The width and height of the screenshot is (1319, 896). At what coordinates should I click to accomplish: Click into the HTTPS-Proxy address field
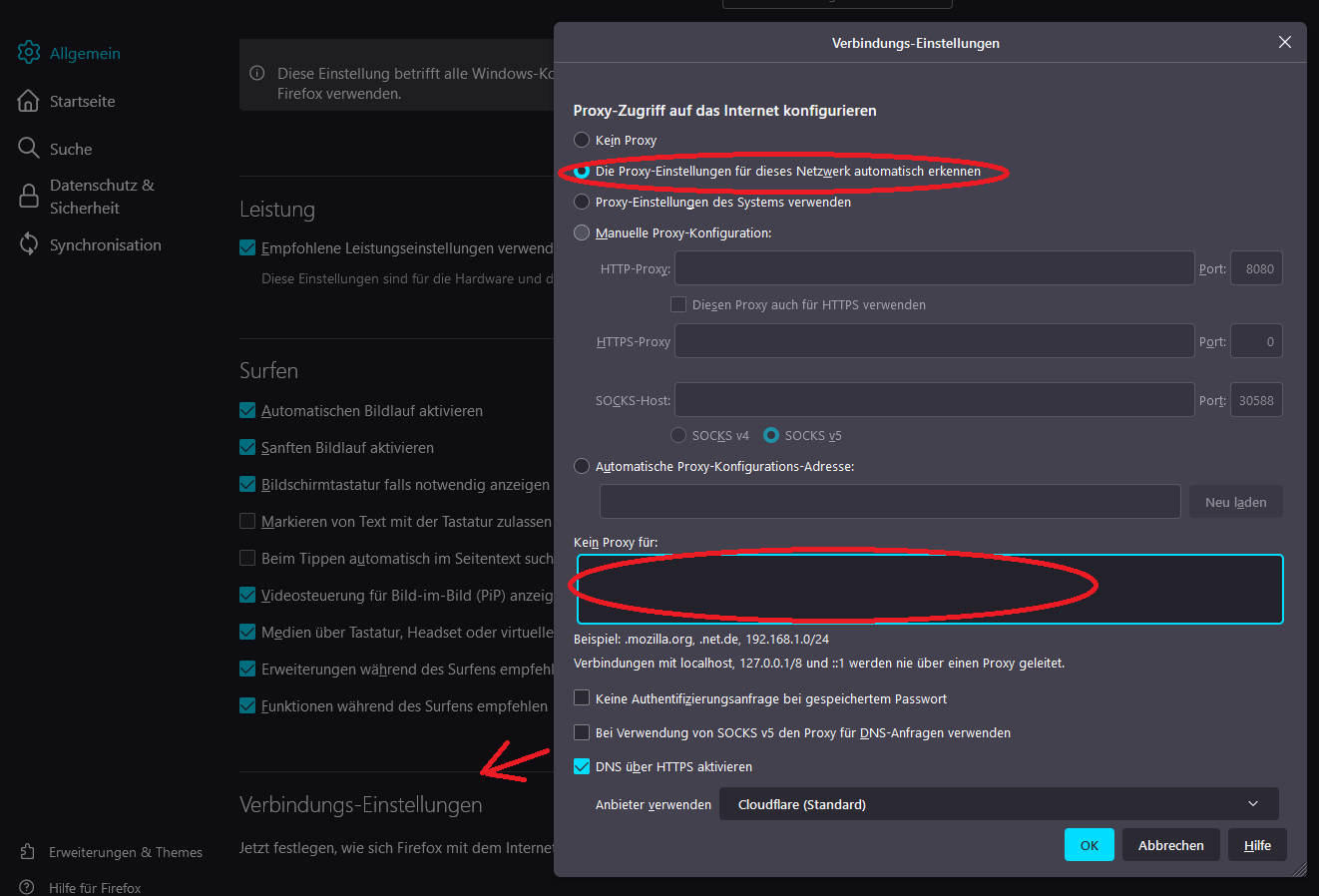pos(935,341)
